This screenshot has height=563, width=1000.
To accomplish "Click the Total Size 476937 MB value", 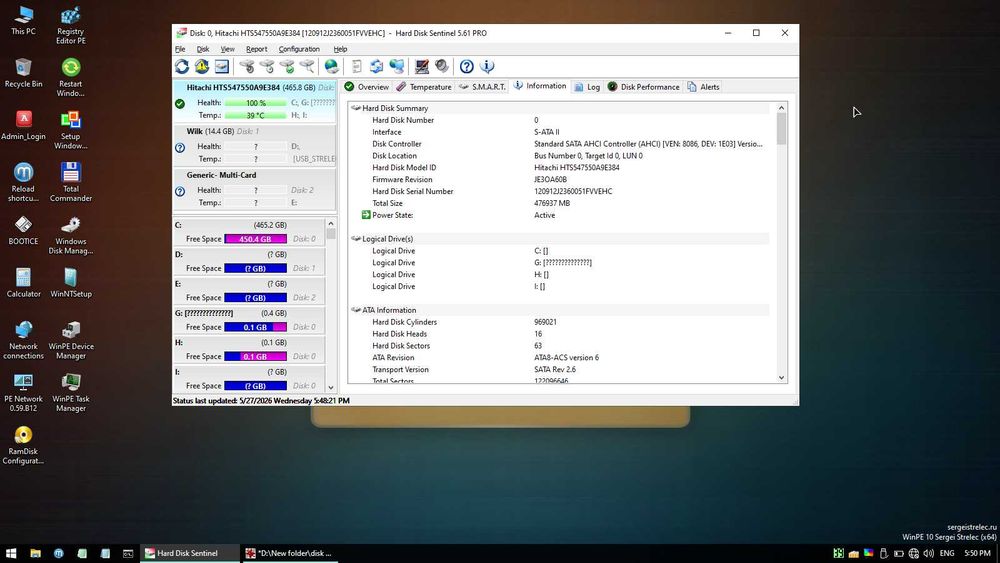I will 552,203.
